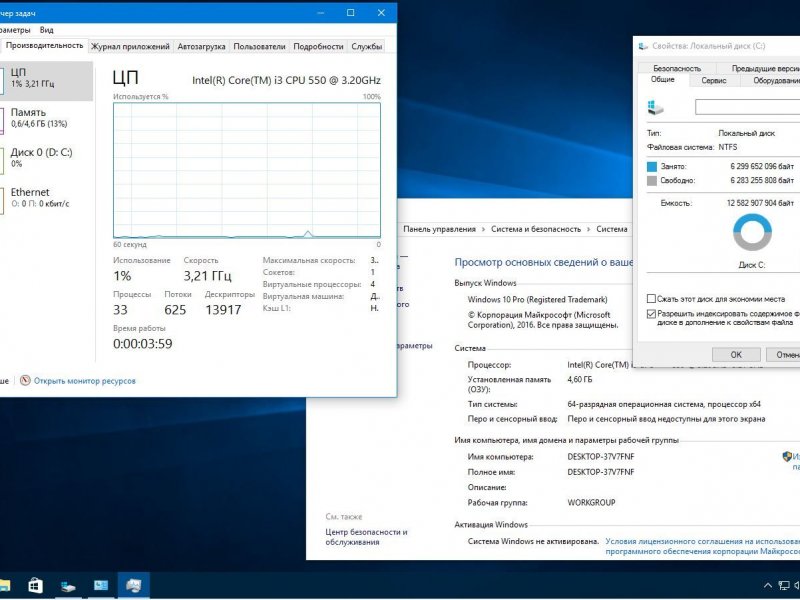Click the network icon in the system tray
This screenshot has height=600, width=800.
tap(784, 585)
